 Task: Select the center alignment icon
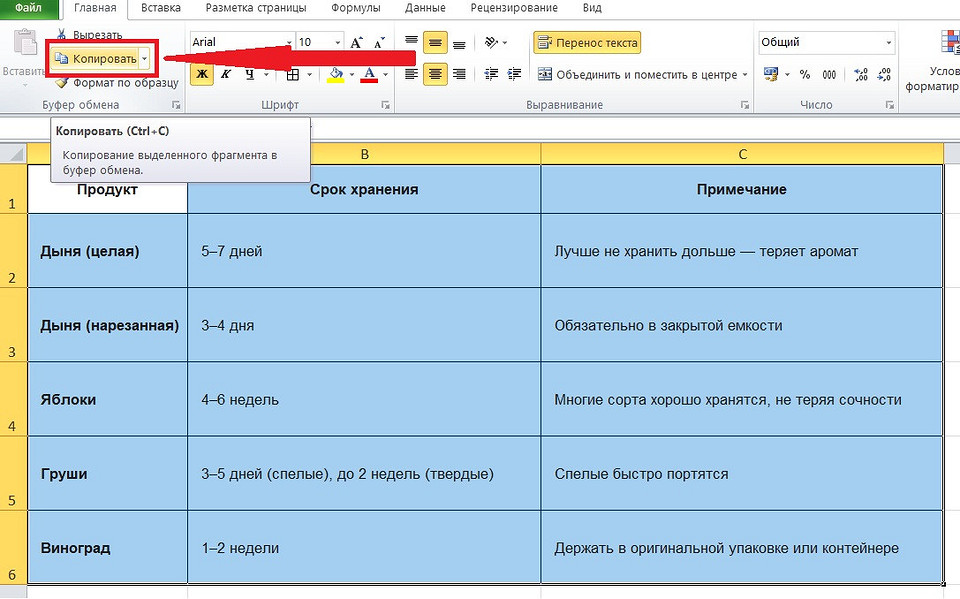coord(435,74)
